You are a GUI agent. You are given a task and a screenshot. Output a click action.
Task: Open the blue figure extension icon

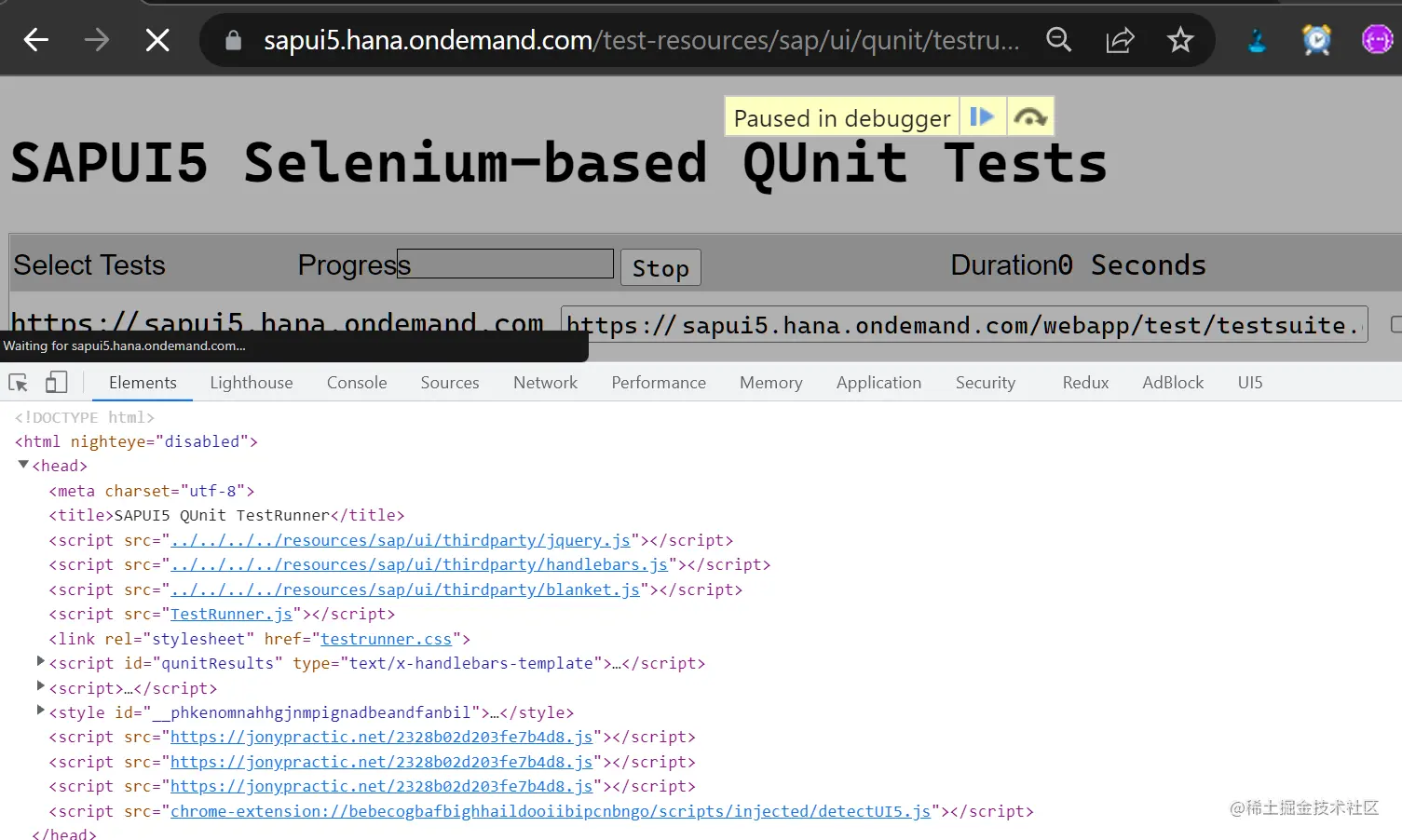(x=1257, y=40)
